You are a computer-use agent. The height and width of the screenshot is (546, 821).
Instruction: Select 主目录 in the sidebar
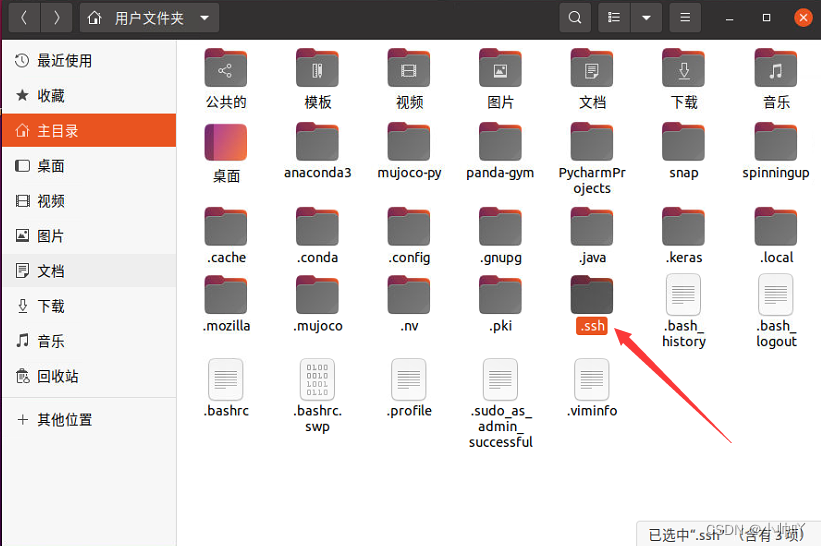click(x=89, y=130)
